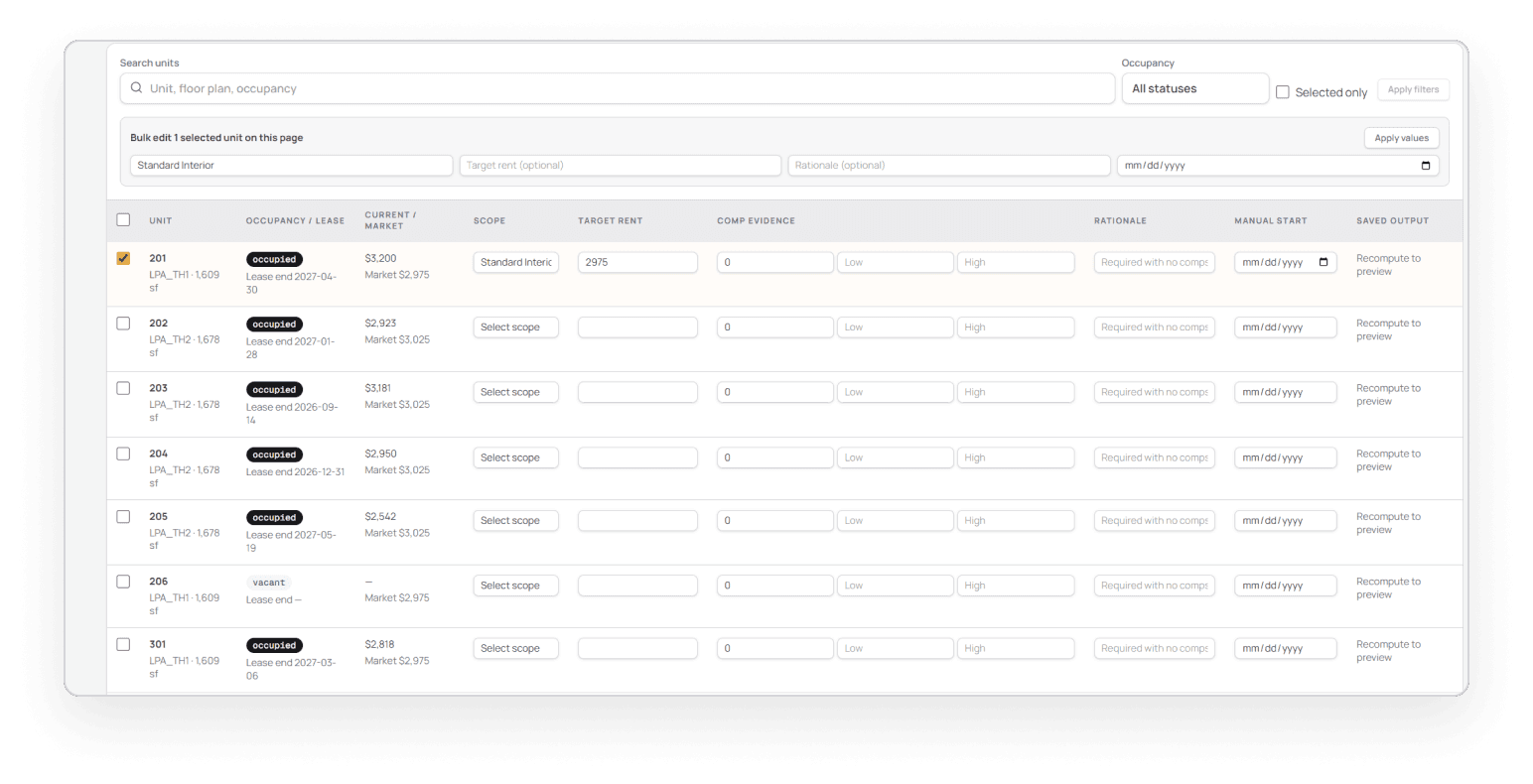Check the unit 203 row checkbox
Screen dimensions: 1533x784
(x=123, y=388)
